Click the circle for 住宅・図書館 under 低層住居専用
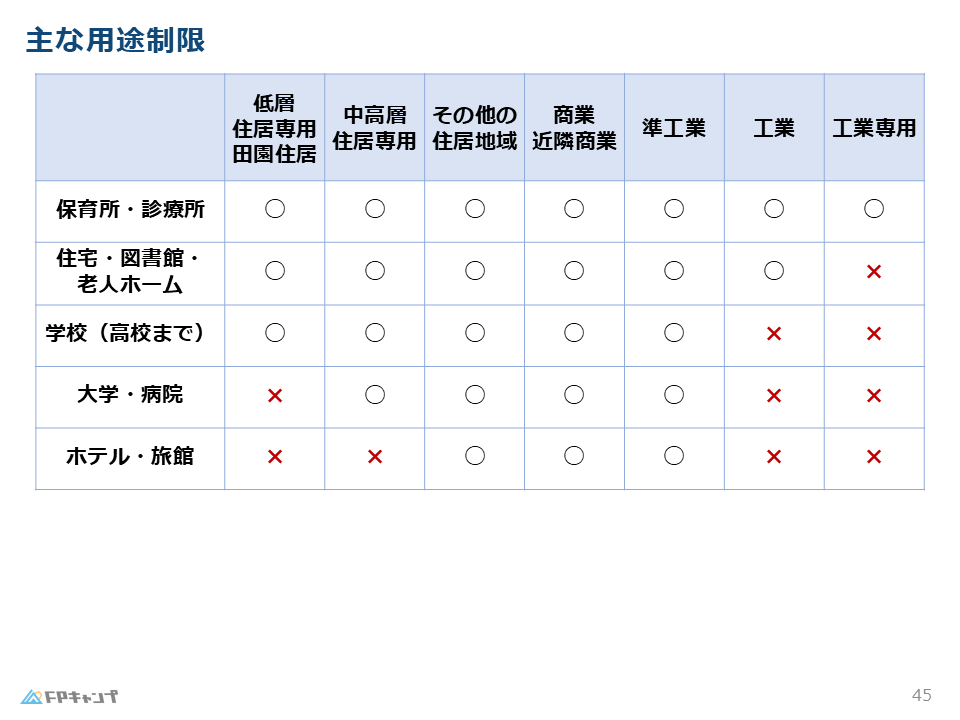960x720 pixels. pos(275,271)
